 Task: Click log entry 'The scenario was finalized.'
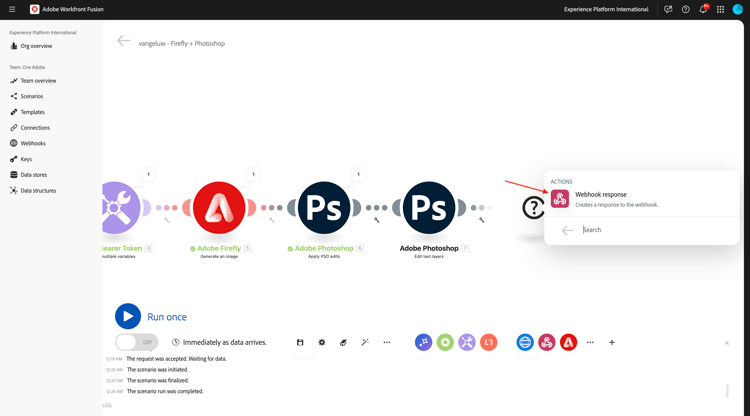coord(158,381)
